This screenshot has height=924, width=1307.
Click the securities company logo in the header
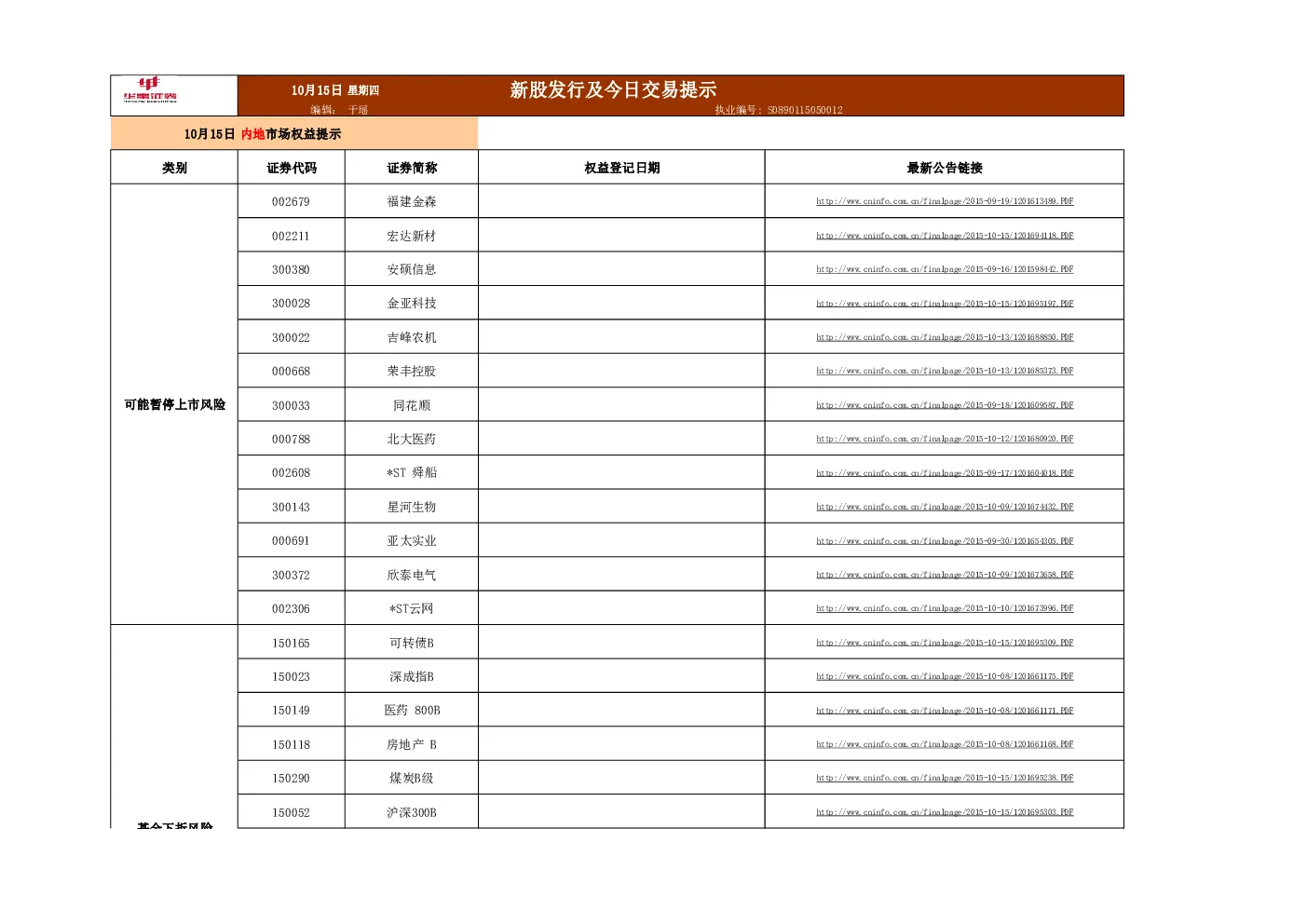(x=150, y=89)
